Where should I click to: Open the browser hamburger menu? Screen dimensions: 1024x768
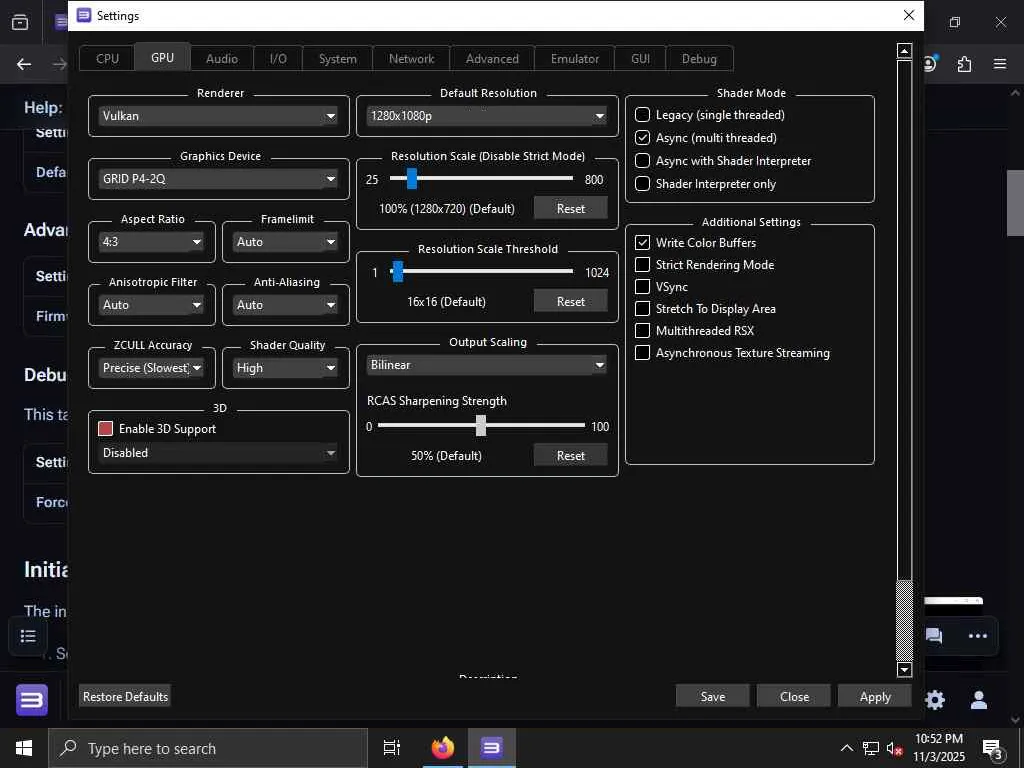[x=1000, y=64]
